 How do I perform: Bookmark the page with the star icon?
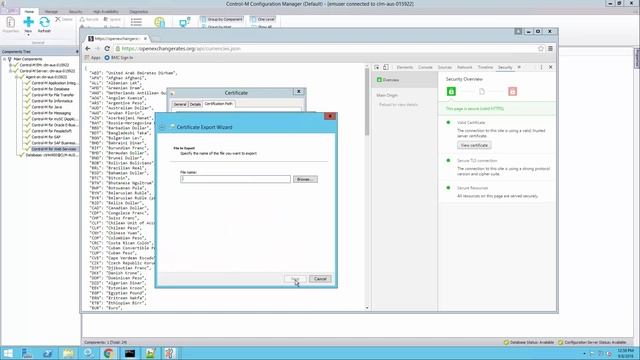pyautogui.click(x=541, y=49)
